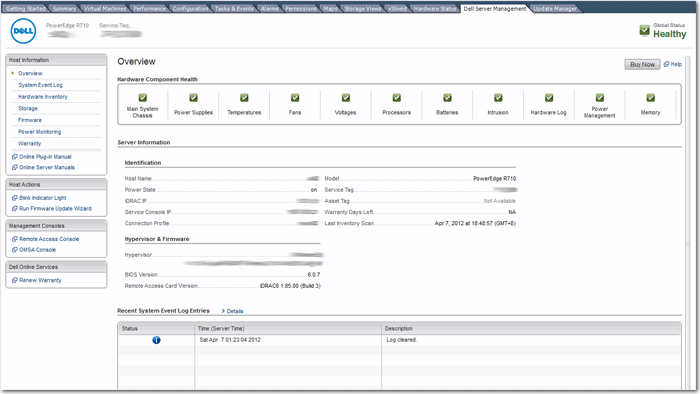Open Firmware in Host Information sidebar

coord(30,120)
